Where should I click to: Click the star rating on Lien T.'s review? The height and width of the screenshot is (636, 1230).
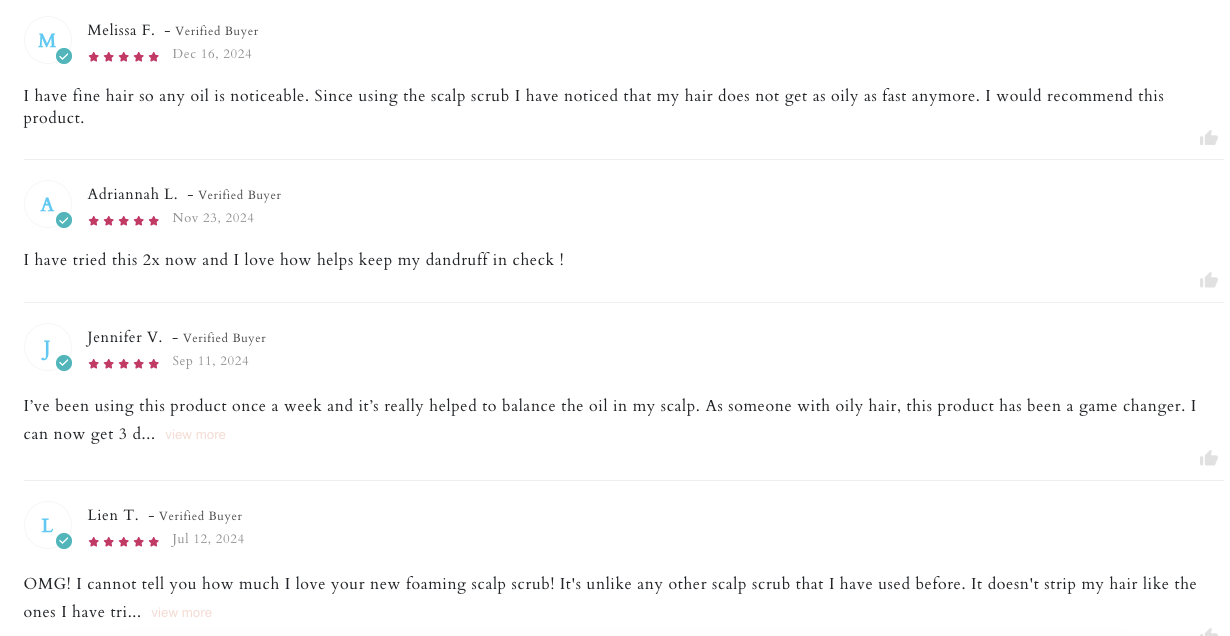(124, 542)
